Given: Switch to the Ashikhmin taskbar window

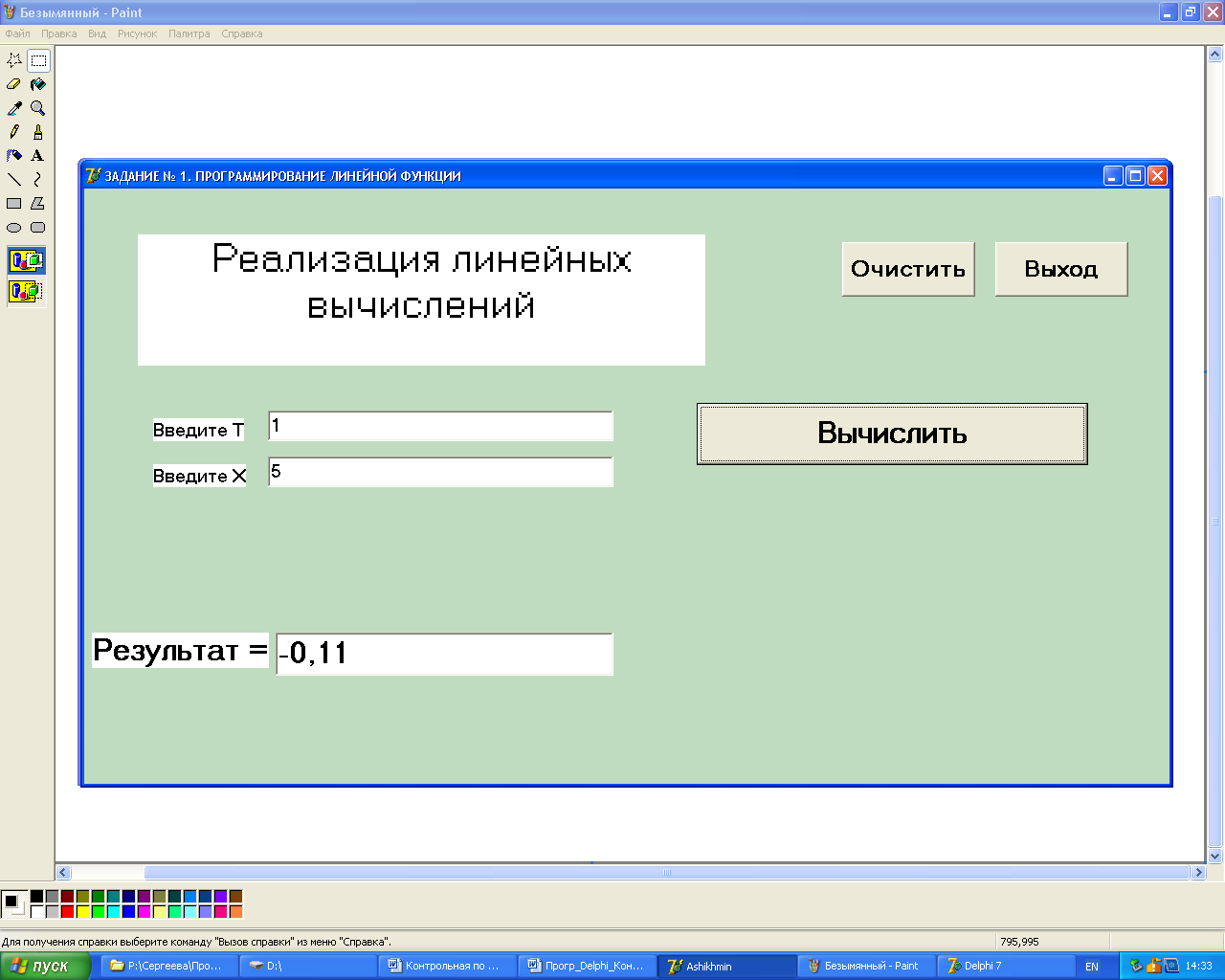Looking at the screenshot, I should [x=727, y=966].
